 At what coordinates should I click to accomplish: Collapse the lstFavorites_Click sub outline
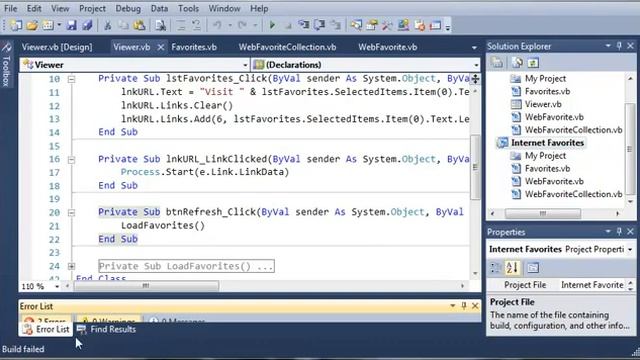pos(71,79)
